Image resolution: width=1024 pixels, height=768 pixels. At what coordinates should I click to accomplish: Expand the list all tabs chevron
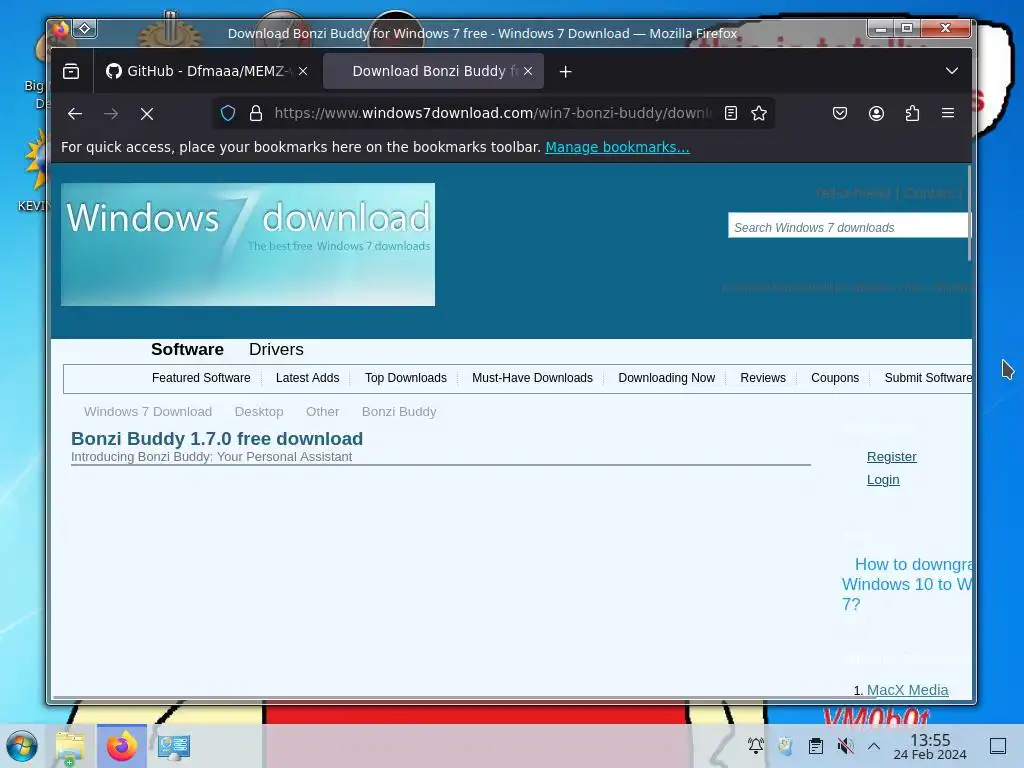(x=952, y=71)
